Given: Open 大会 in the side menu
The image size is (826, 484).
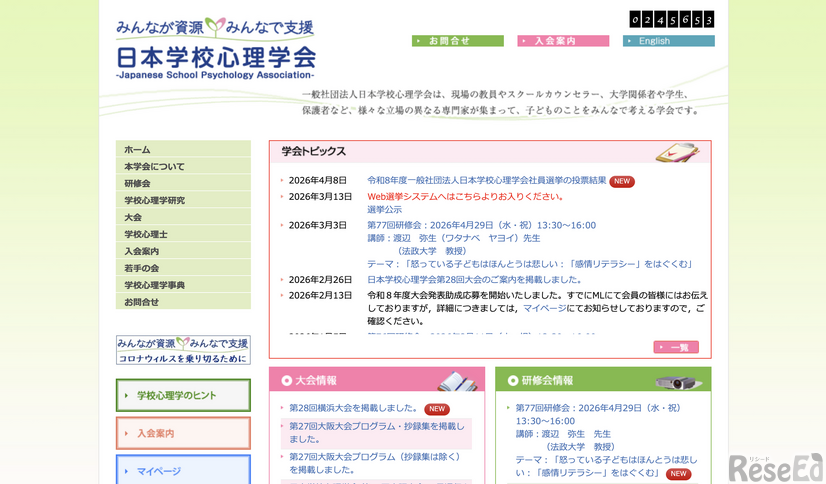Looking at the screenshot, I should [x=183, y=216].
